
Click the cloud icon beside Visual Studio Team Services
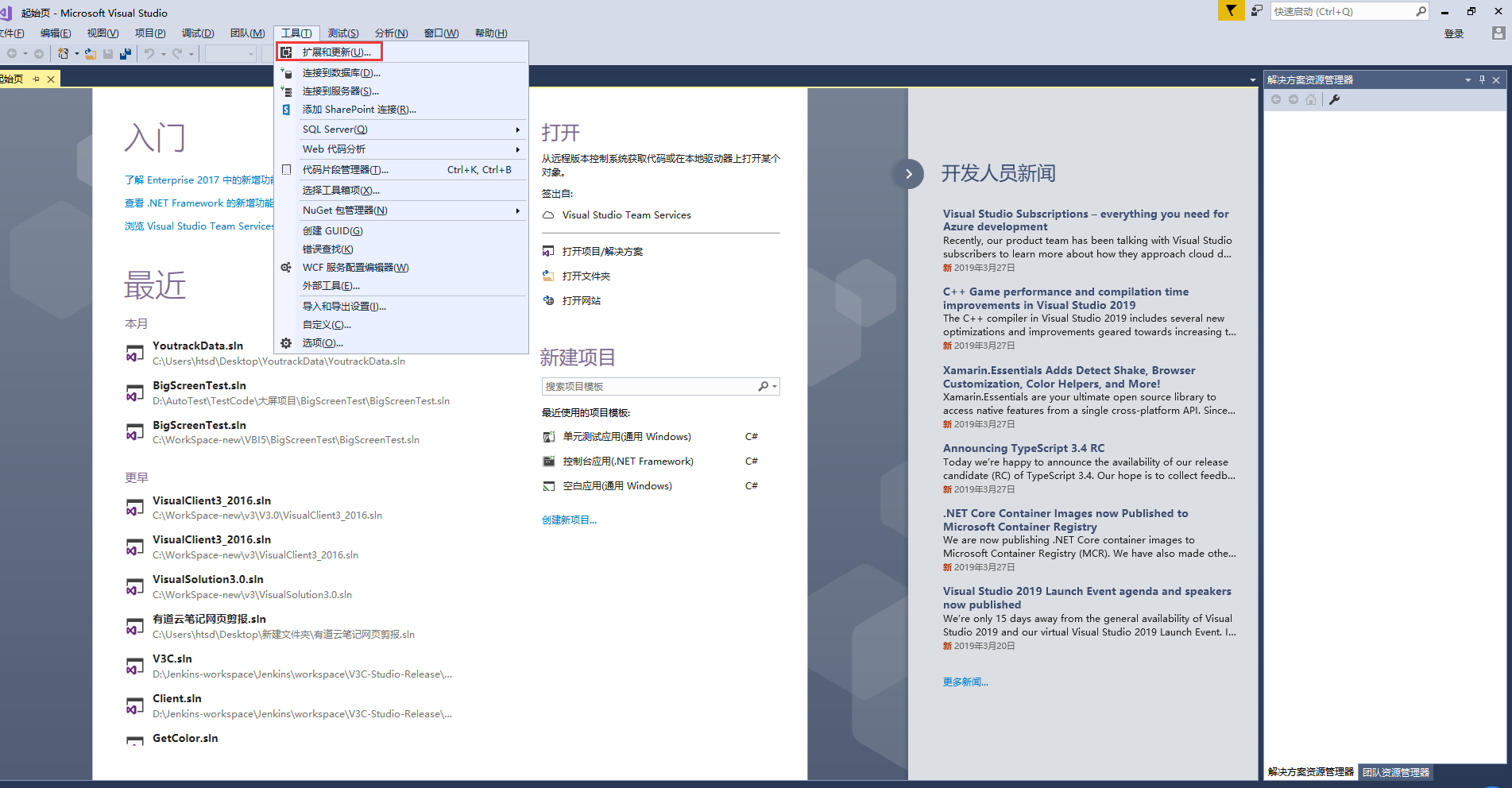coord(548,215)
